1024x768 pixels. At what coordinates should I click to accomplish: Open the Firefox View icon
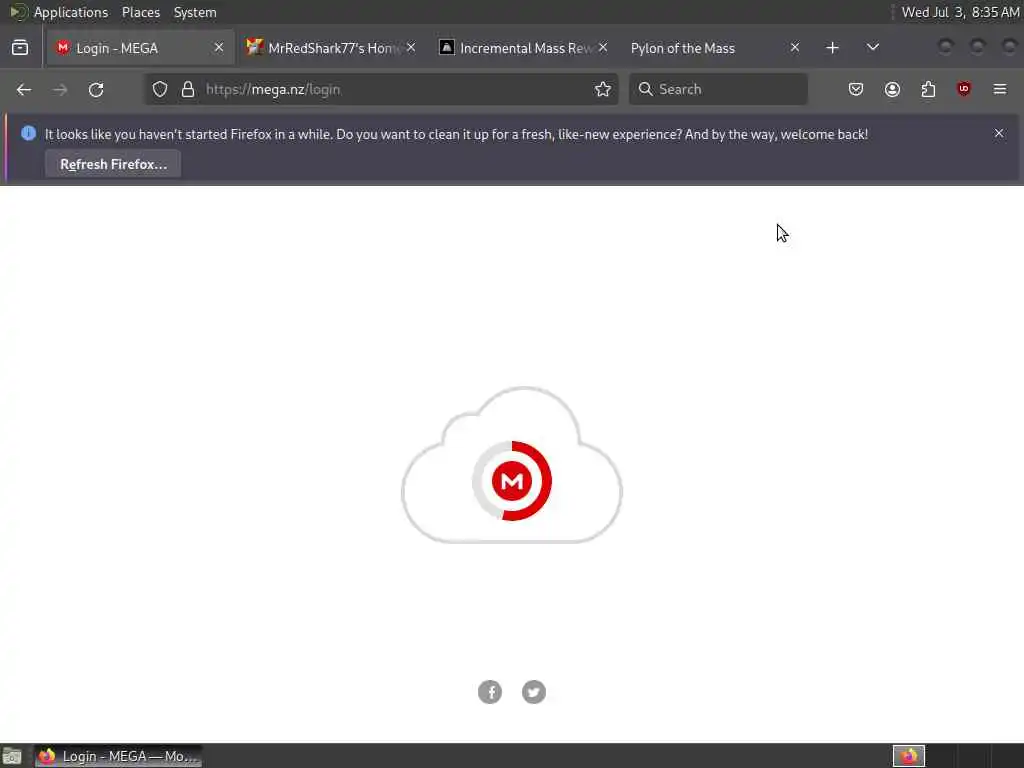pos(20,48)
